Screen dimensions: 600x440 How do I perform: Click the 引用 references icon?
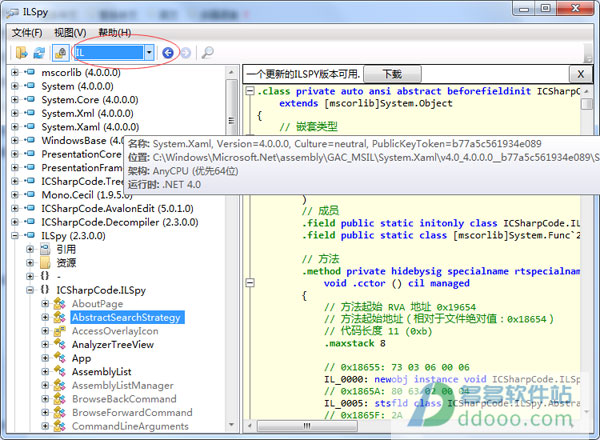point(45,249)
